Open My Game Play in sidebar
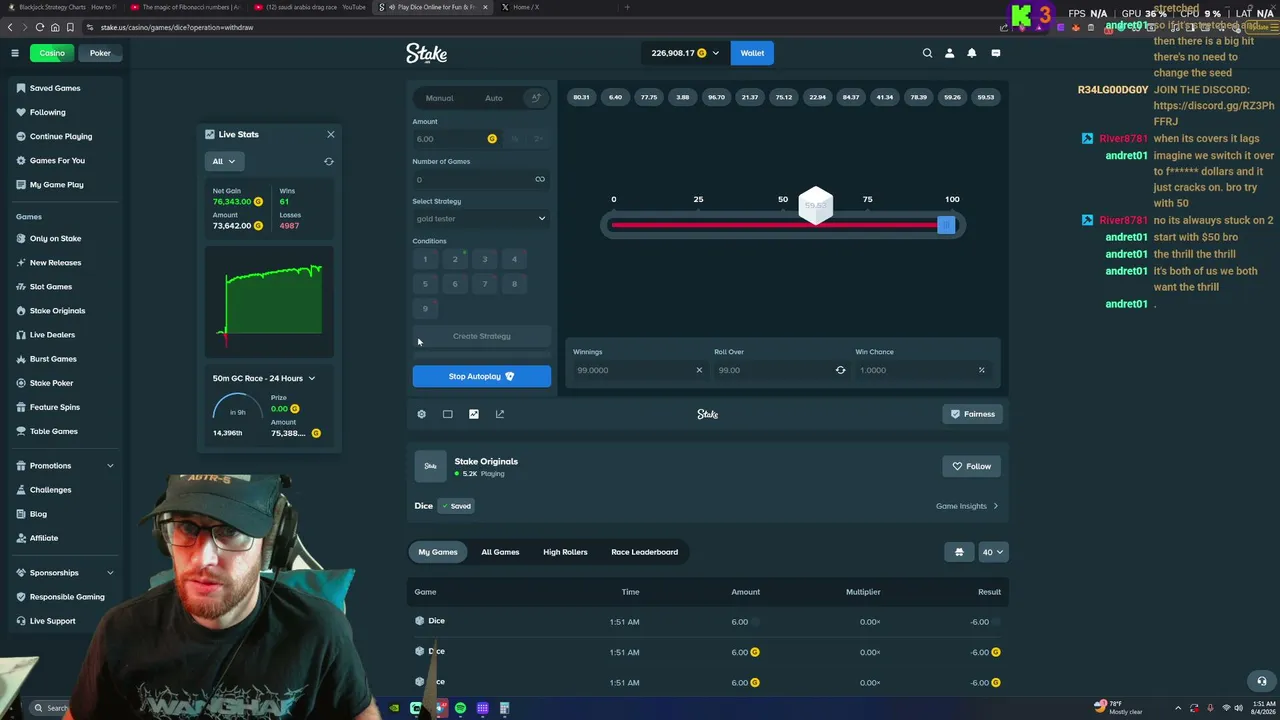Image resolution: width=1280 pixels, height=720 pixels. coord(56,185)
